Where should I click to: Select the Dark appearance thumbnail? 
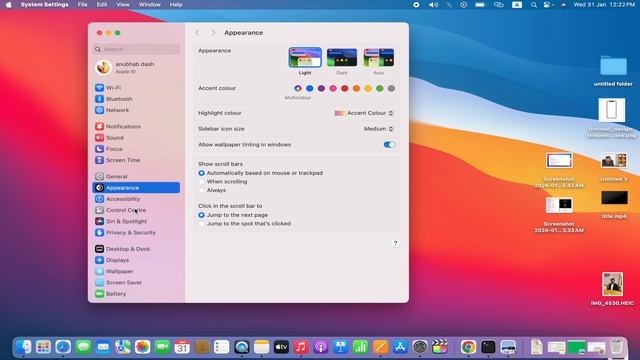(342, 58)
